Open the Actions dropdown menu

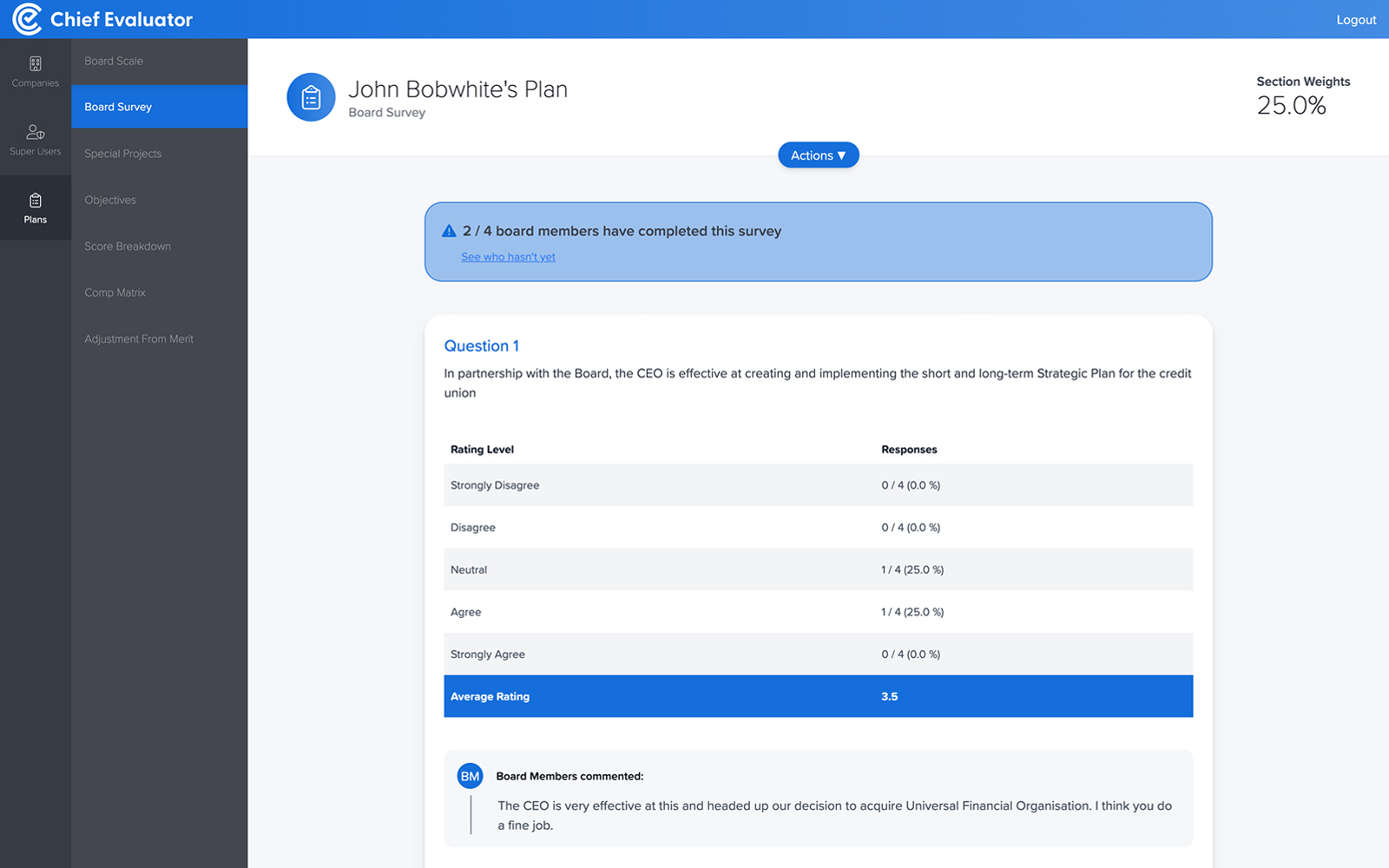click(x=817, y=155)
